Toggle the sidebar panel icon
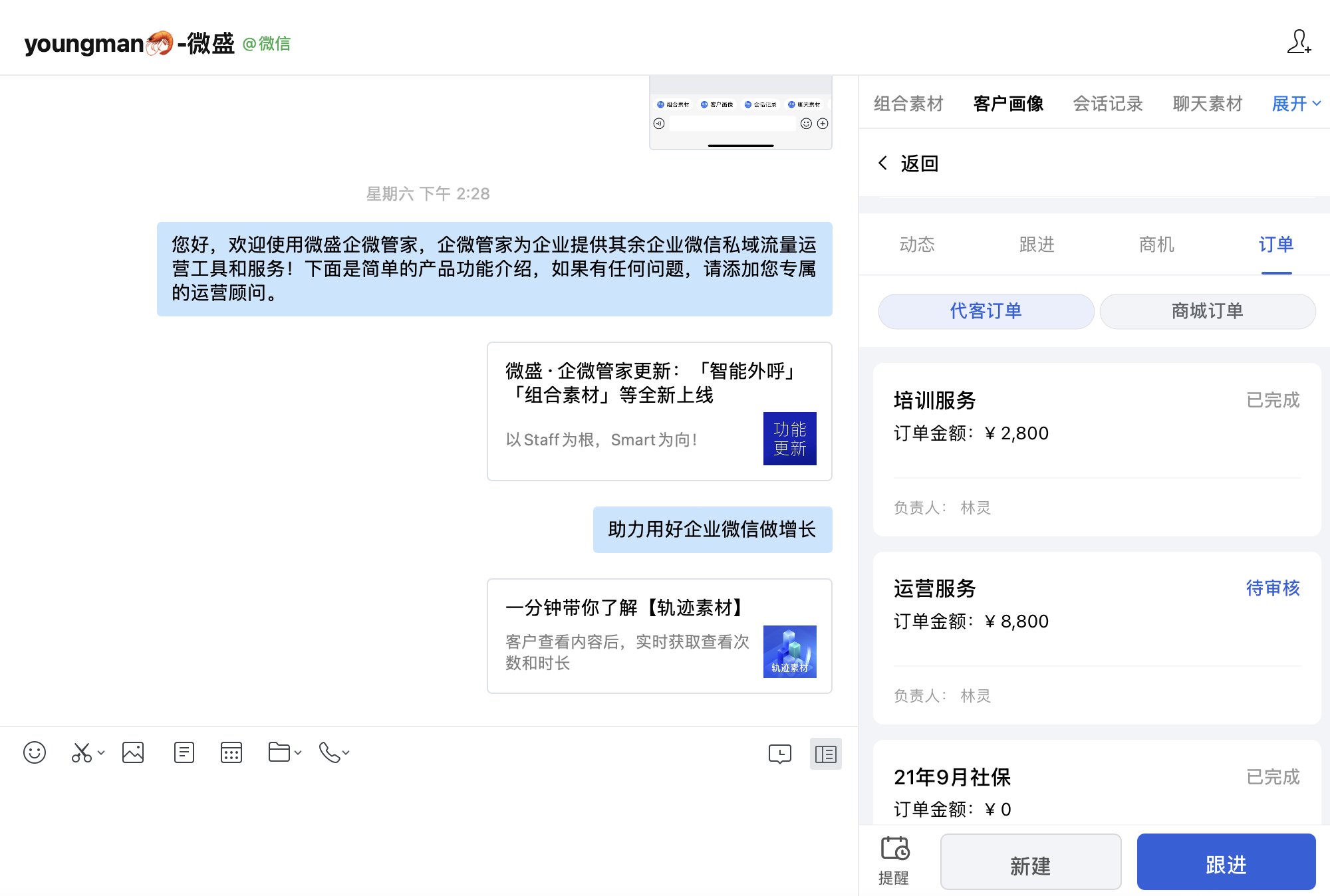This screenshot has width=1330, height=896. (x=826, y=754)
